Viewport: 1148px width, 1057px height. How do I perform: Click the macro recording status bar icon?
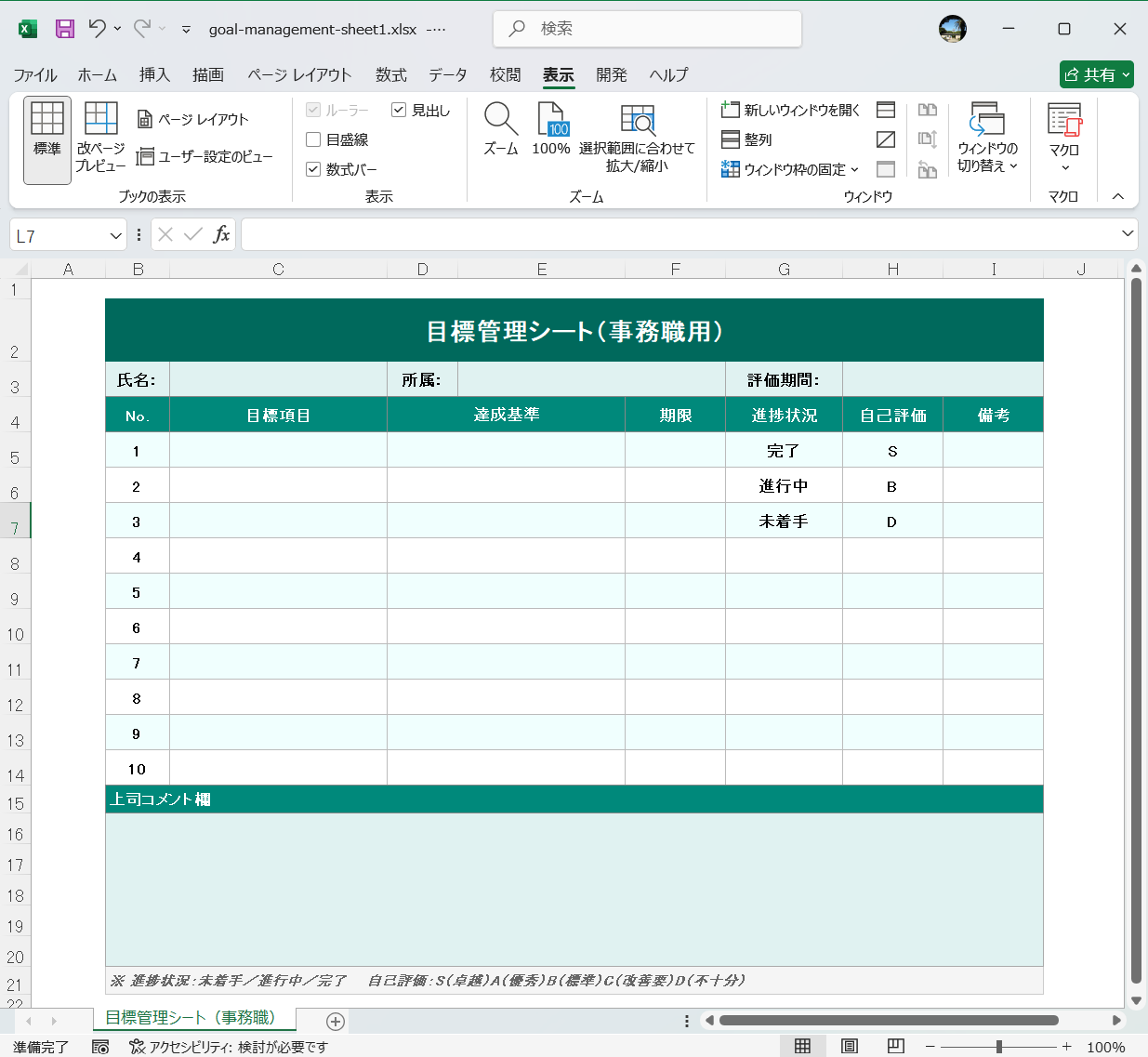[100, 1047]
